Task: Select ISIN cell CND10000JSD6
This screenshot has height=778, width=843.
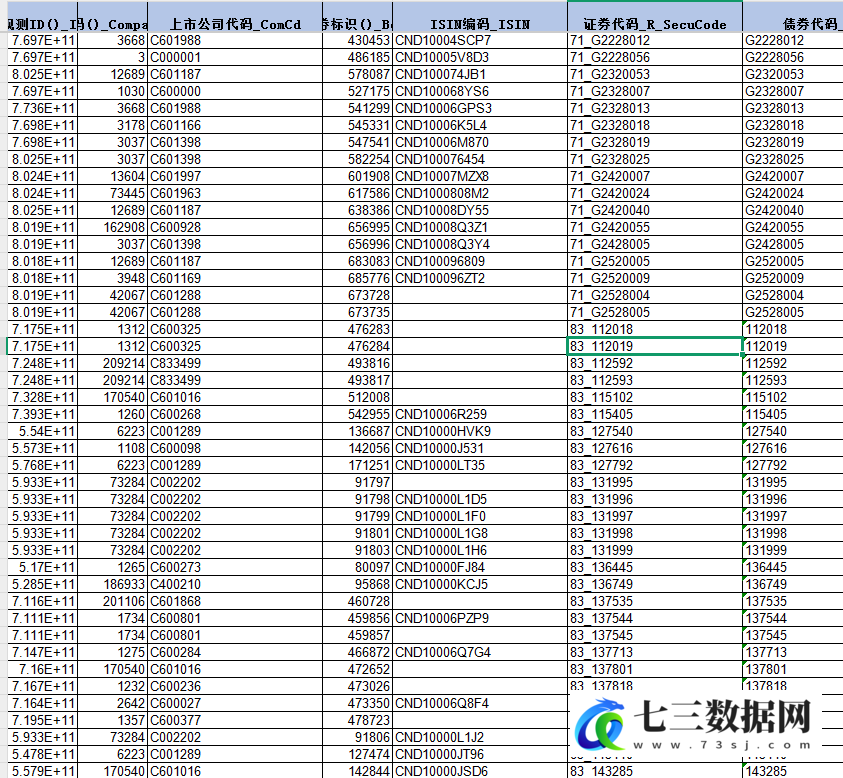Action: tap(480, 771)
